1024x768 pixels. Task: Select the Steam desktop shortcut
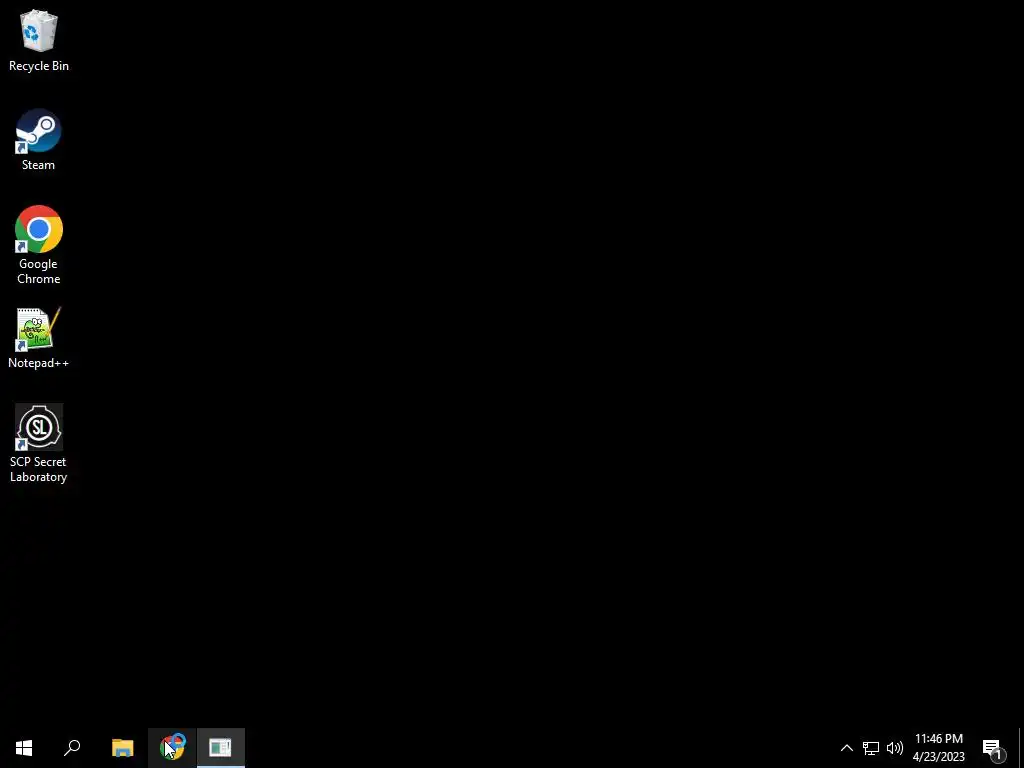pyautogui.click(x=39, y=140)
